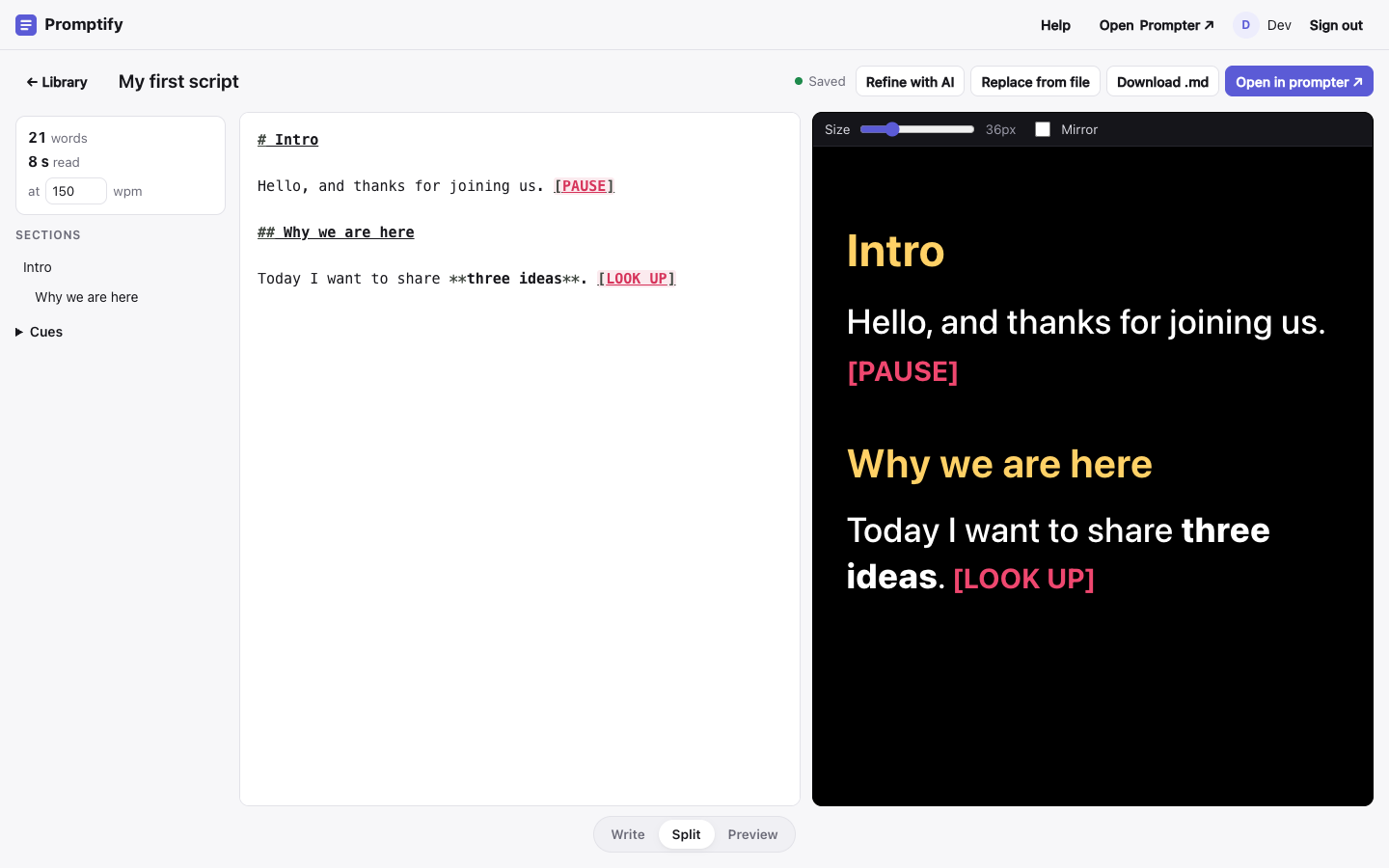The height and width of the screenshot is (868, 1389).
Task: Click the Promptify brand name
Action: click(x=84, y=24)
